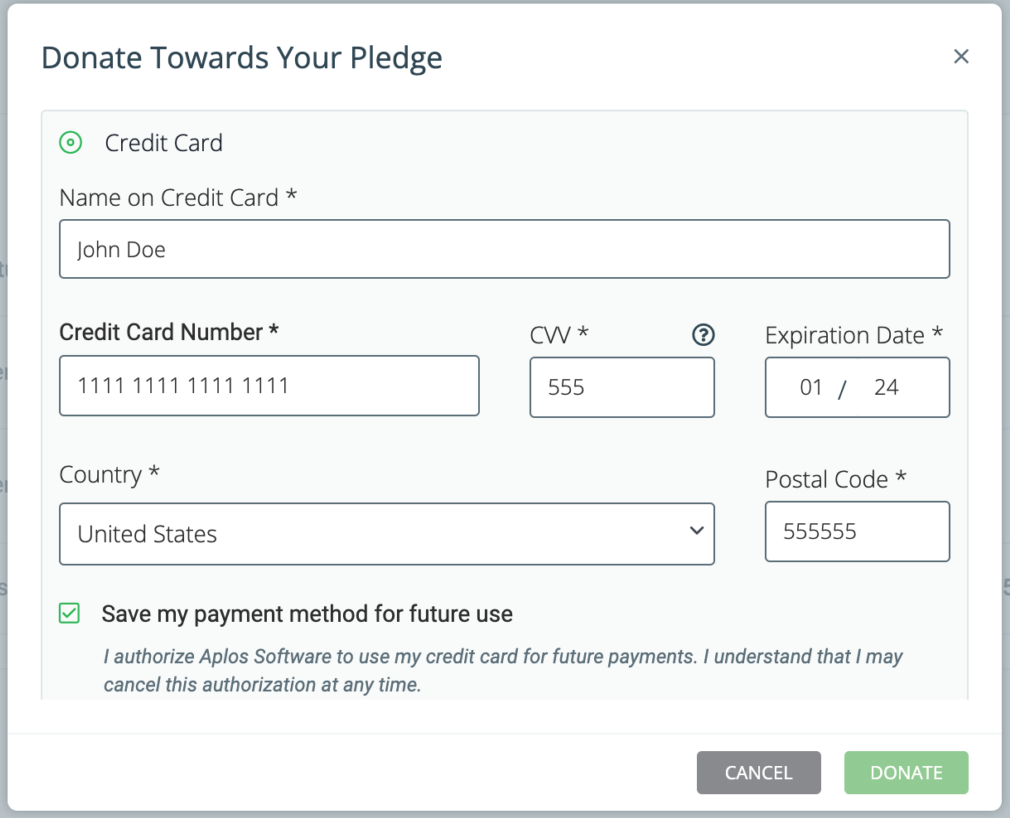This screenshot has width=1010, height=818.
Task: Open the Country dropdown showing United States
Action: pyautogui.click(x=386, y=533)
